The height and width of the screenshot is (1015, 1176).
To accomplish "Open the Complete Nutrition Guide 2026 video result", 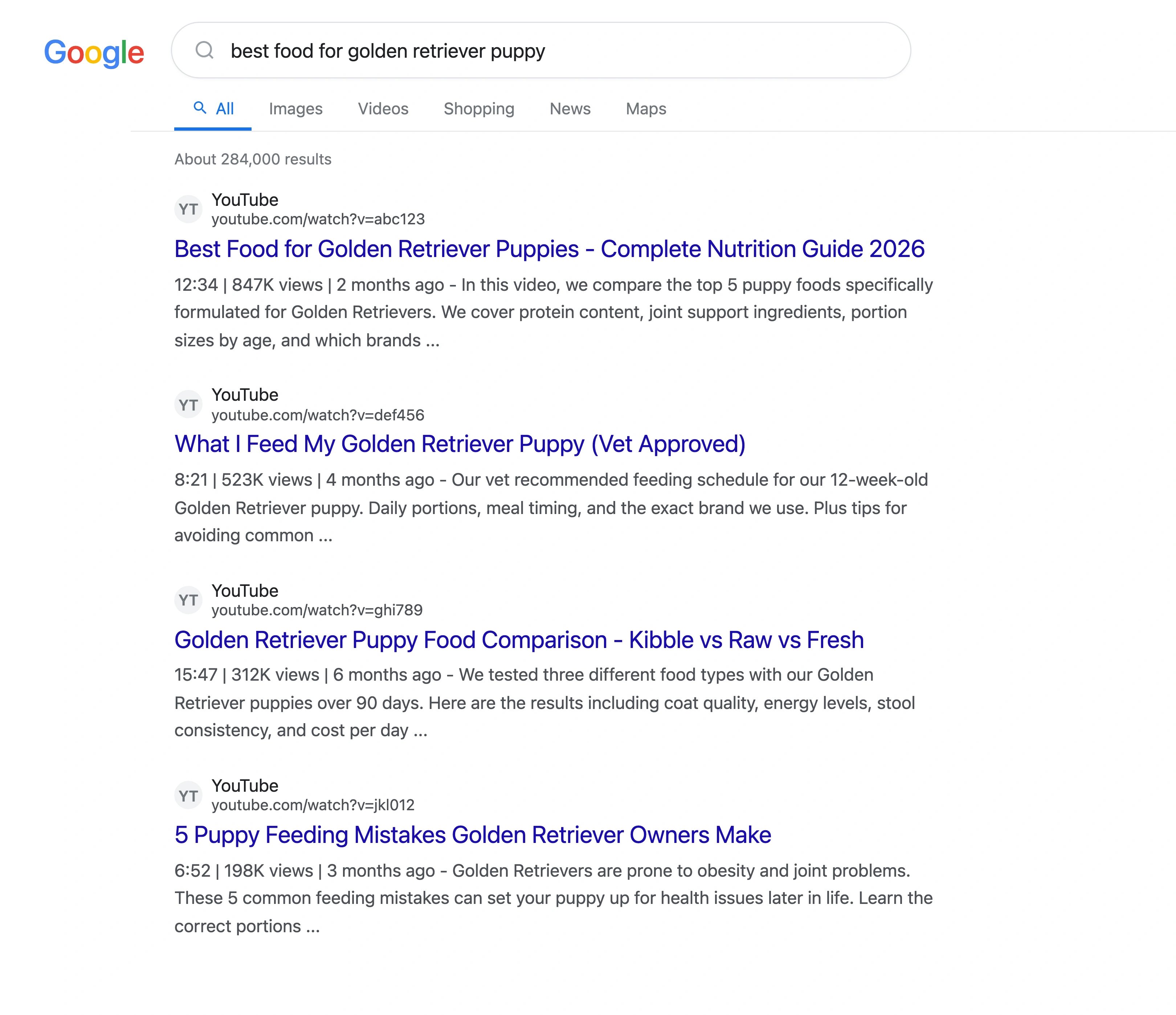I will coord(550,249).
